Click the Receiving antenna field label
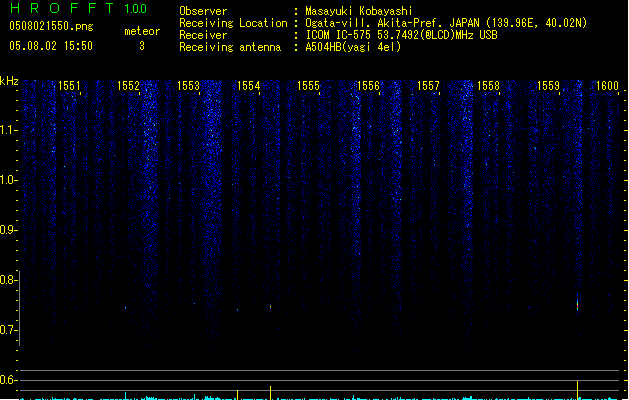 [x=230, y=47]
